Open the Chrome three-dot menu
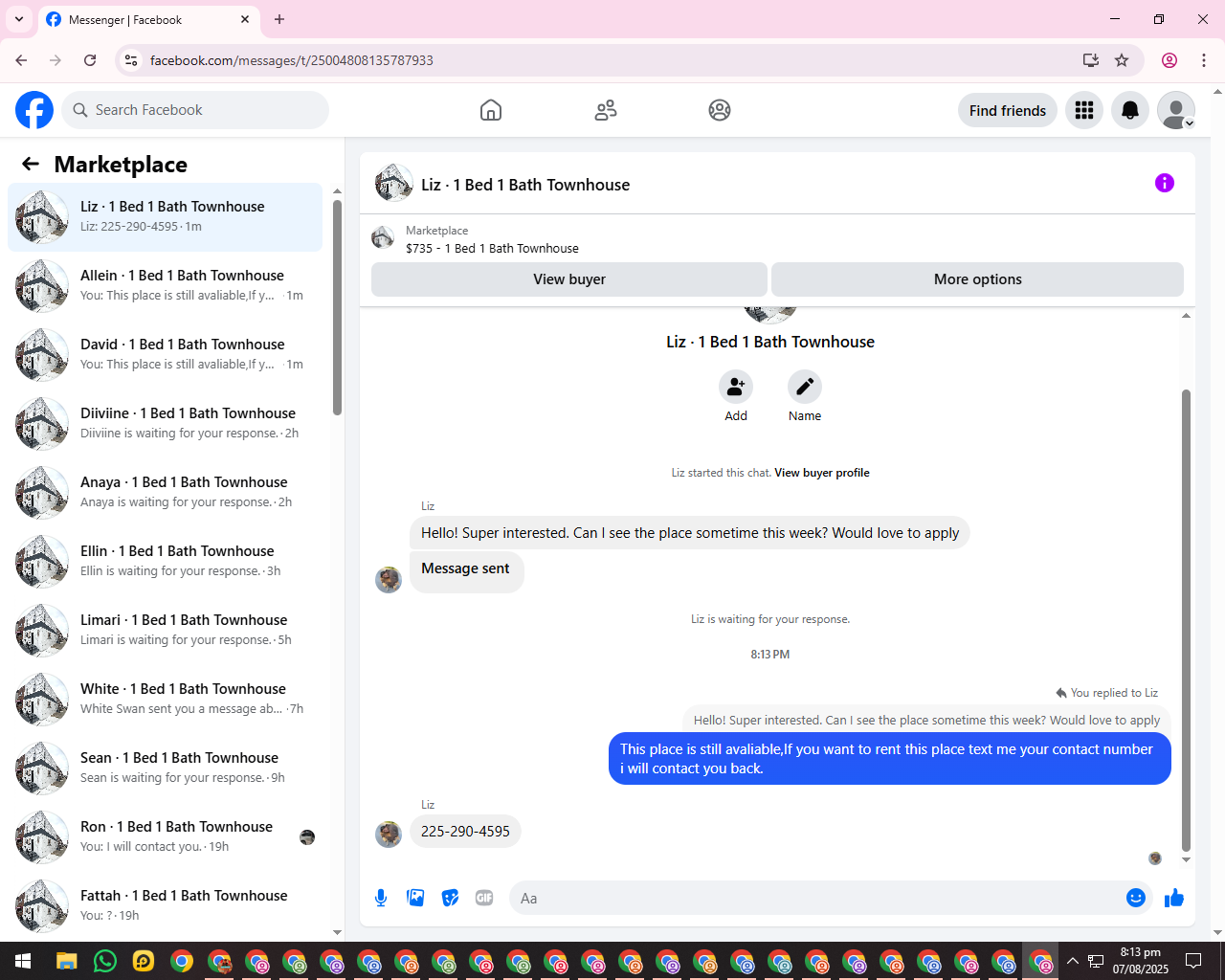Image resolution: width=1225 pixels, height=980 pixels. coord(1204,60)
